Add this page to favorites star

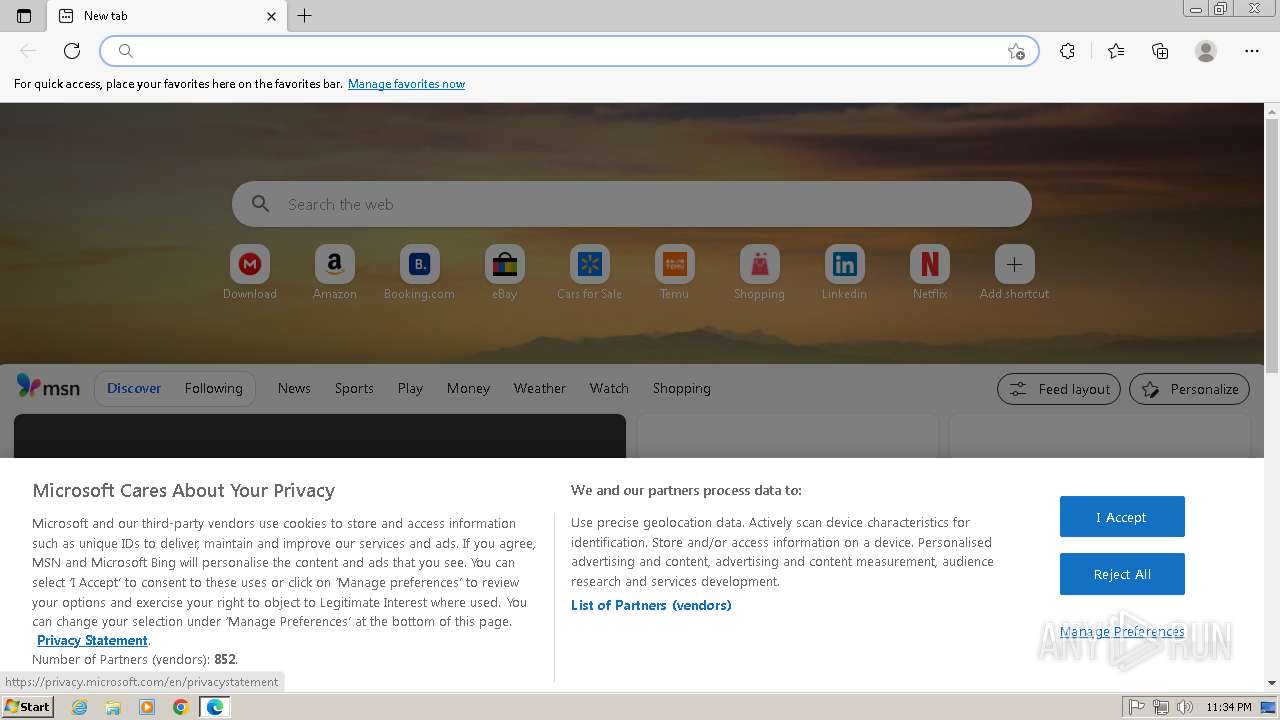coord(1016,51)
